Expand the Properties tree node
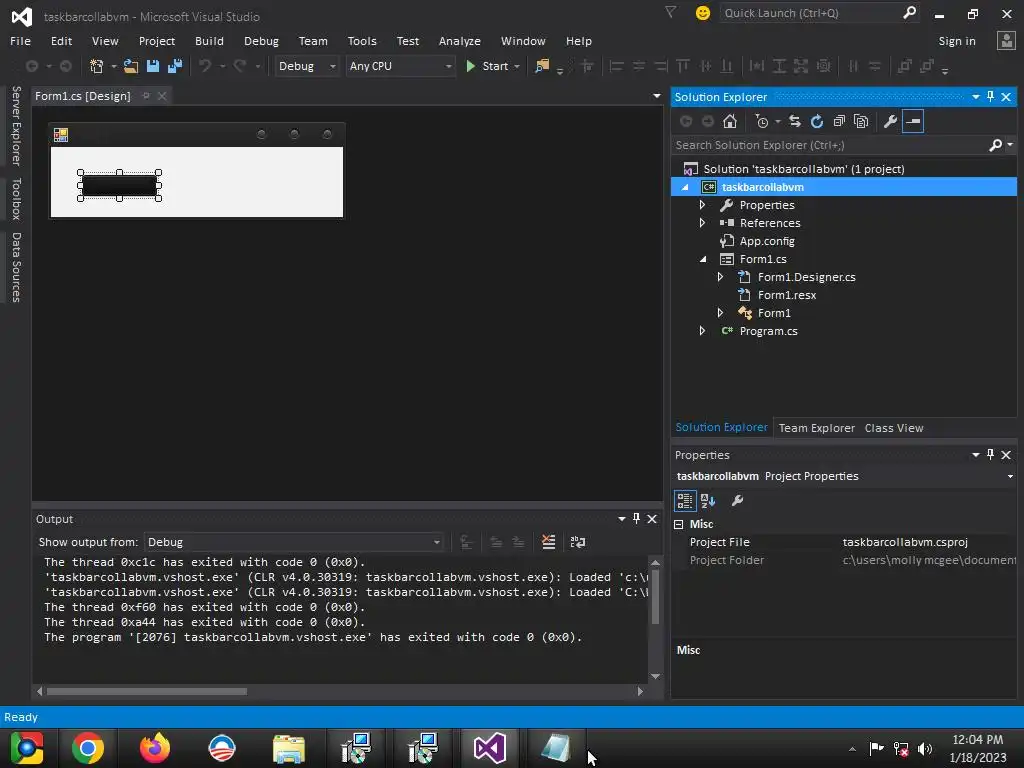The width and height of the screenshot is (1024, 768). [703, 205]
